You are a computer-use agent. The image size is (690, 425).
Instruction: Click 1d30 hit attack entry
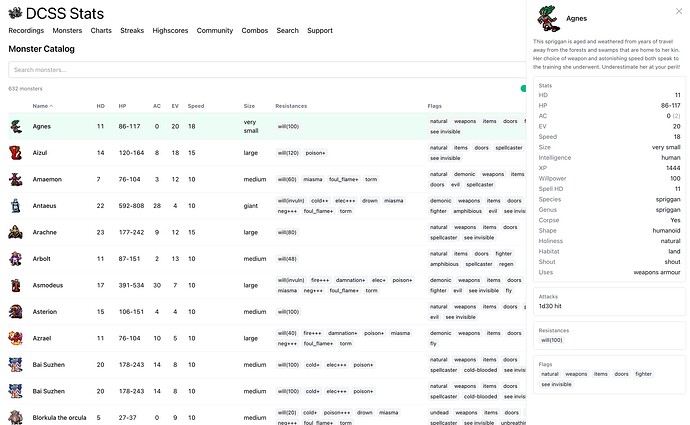tap(550, 306)
